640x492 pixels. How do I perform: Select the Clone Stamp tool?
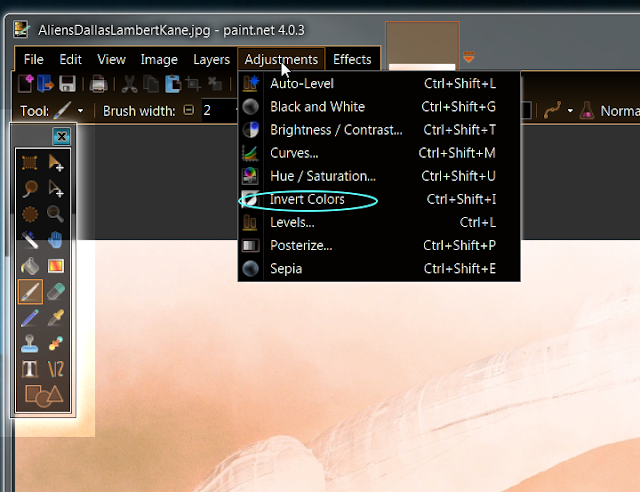coord(30,344)
